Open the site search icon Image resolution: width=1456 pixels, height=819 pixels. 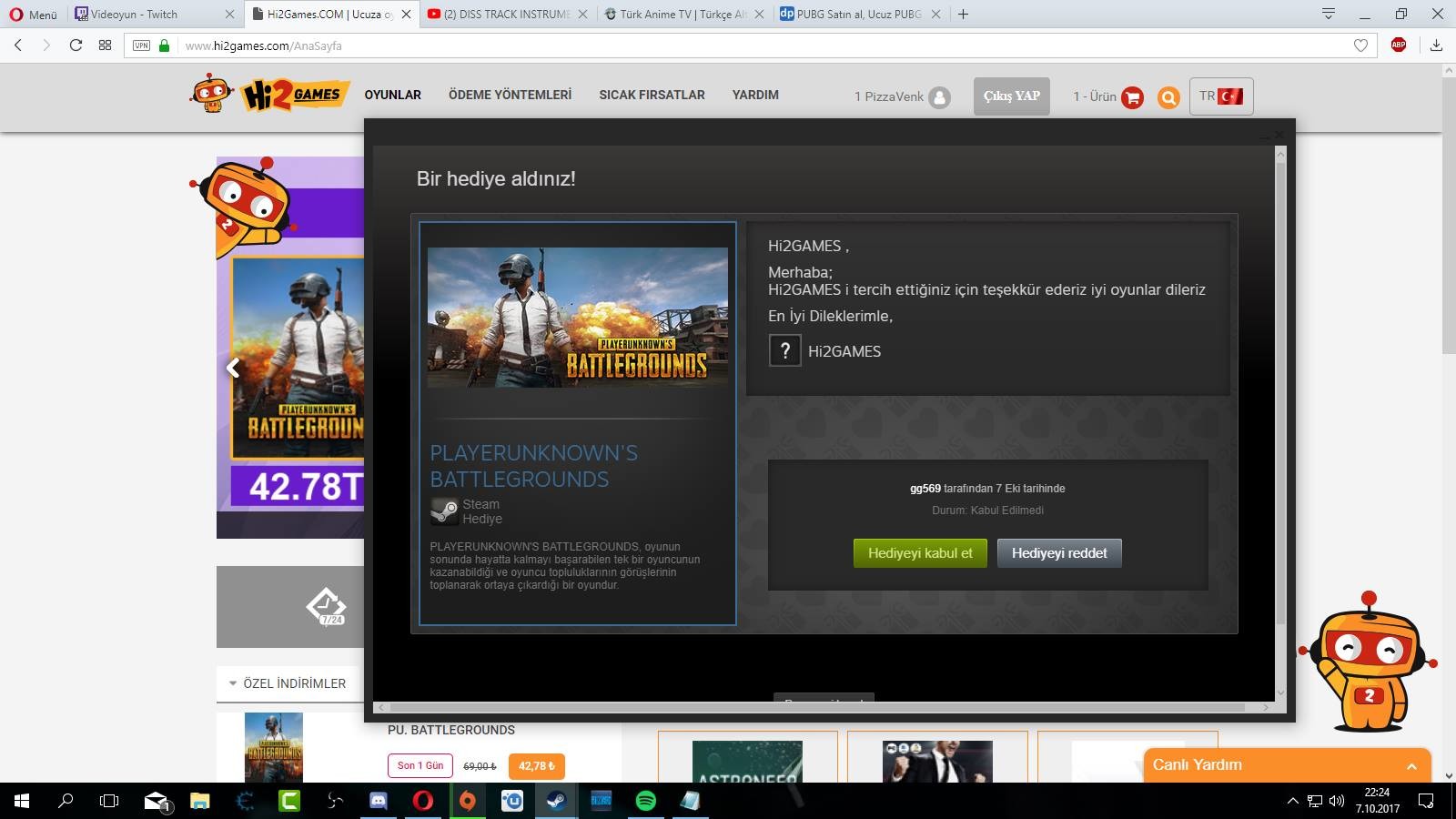1168,97
